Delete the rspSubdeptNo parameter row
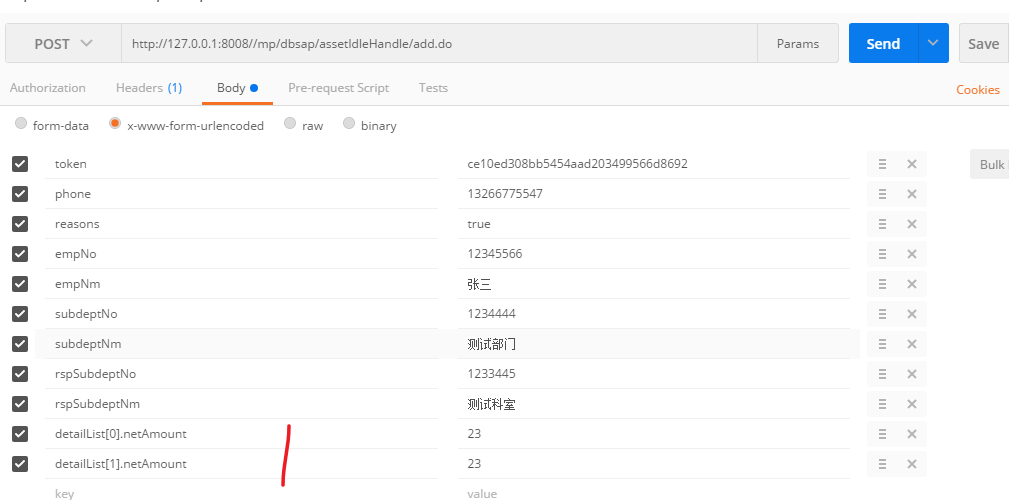This screenshot has height=500, width=1009. tap(911, 374)
